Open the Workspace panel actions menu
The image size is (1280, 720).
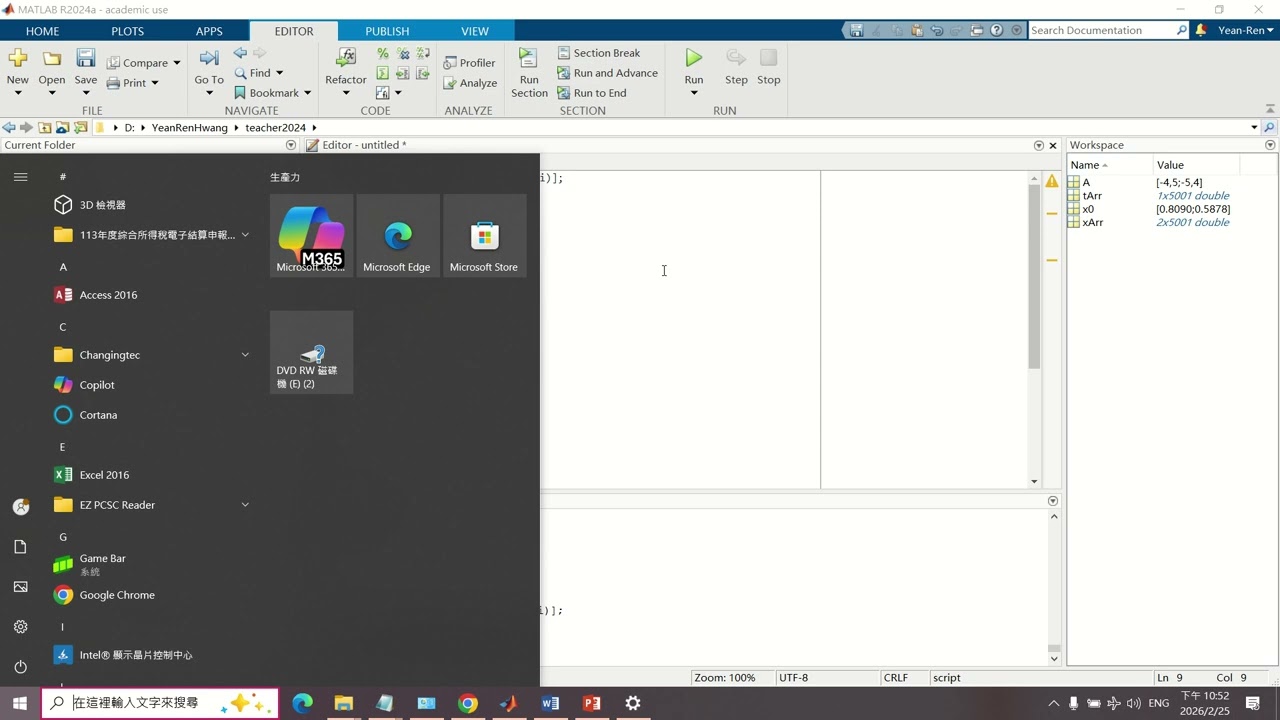click(x=1270, y=145)
